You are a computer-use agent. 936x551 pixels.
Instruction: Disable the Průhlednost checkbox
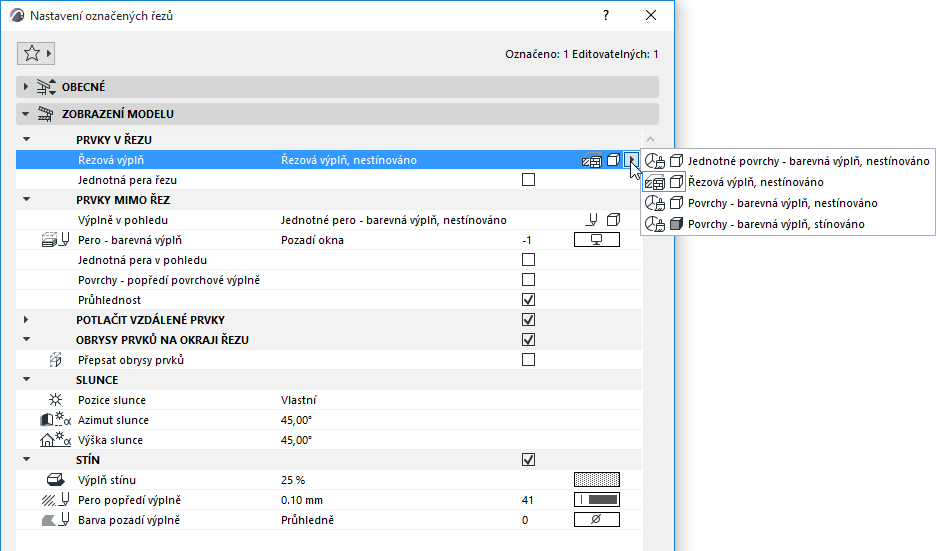528,300
